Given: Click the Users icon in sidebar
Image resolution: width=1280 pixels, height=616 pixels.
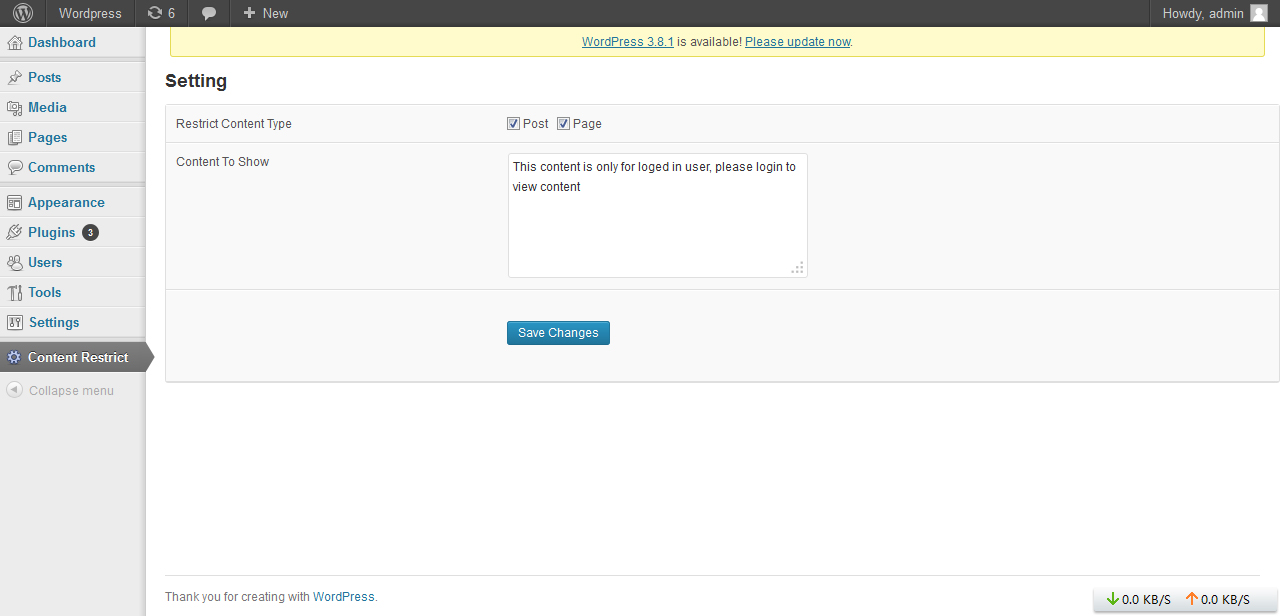Looking at the screenshot, I should coord(15,262).
